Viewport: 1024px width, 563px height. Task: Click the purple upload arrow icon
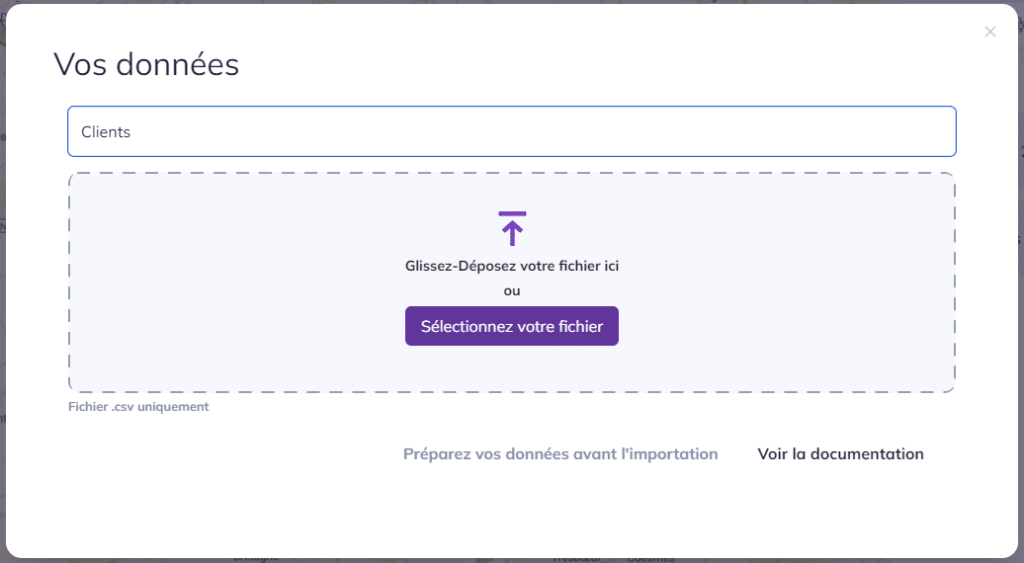point(512,229)
